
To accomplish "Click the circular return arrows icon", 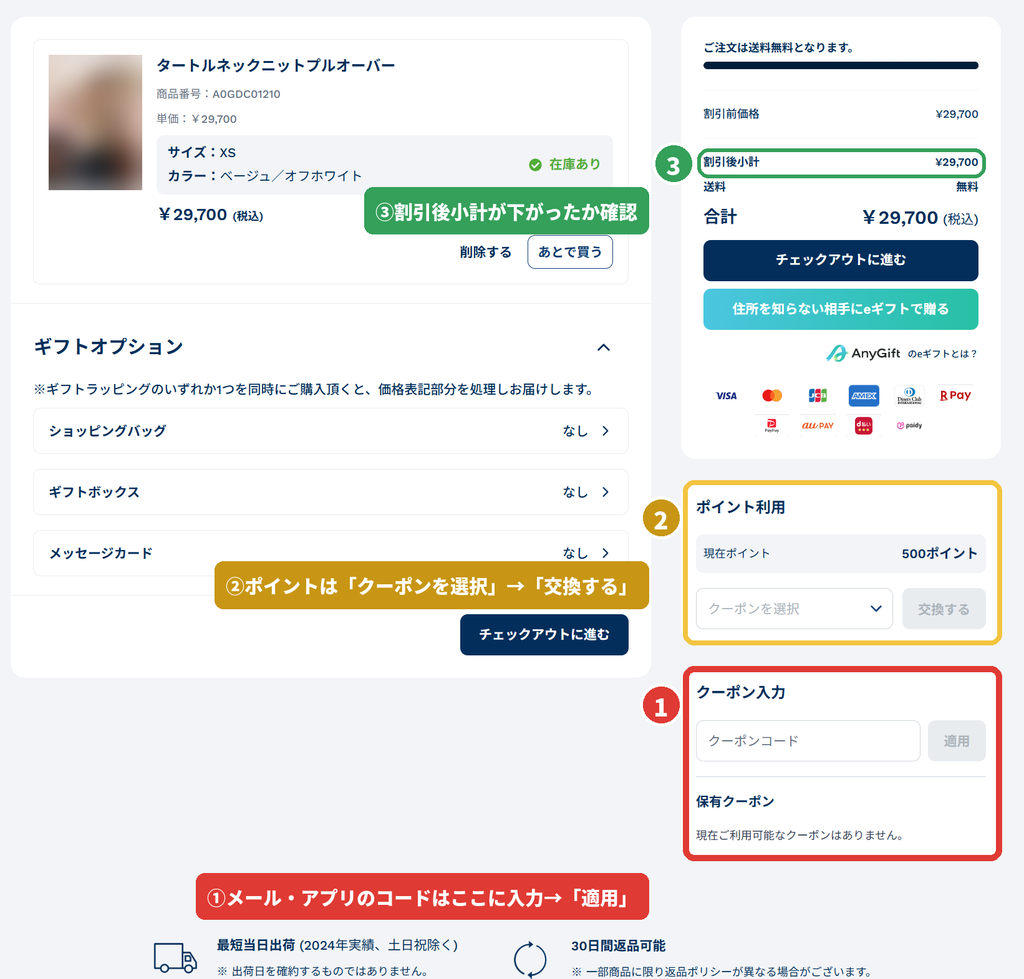I will point(530,959).
